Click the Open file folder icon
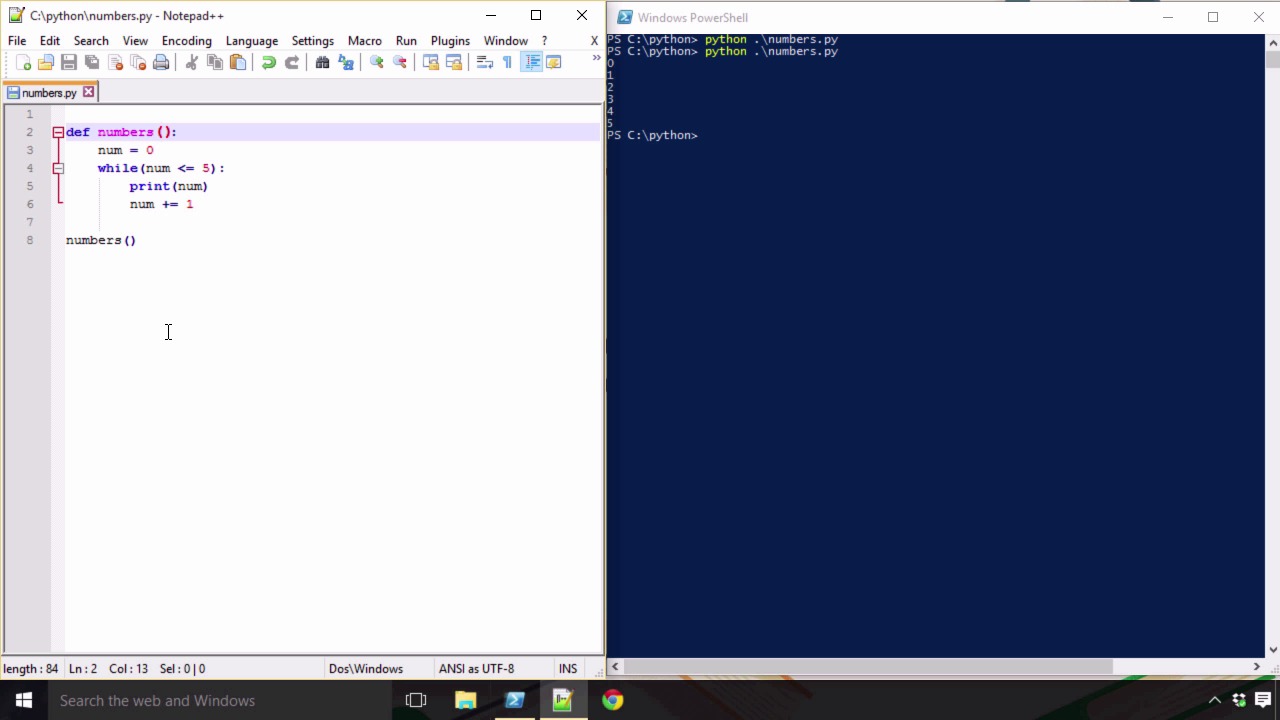Screen dimensions: 1280x720 click(x=46, y=62)
